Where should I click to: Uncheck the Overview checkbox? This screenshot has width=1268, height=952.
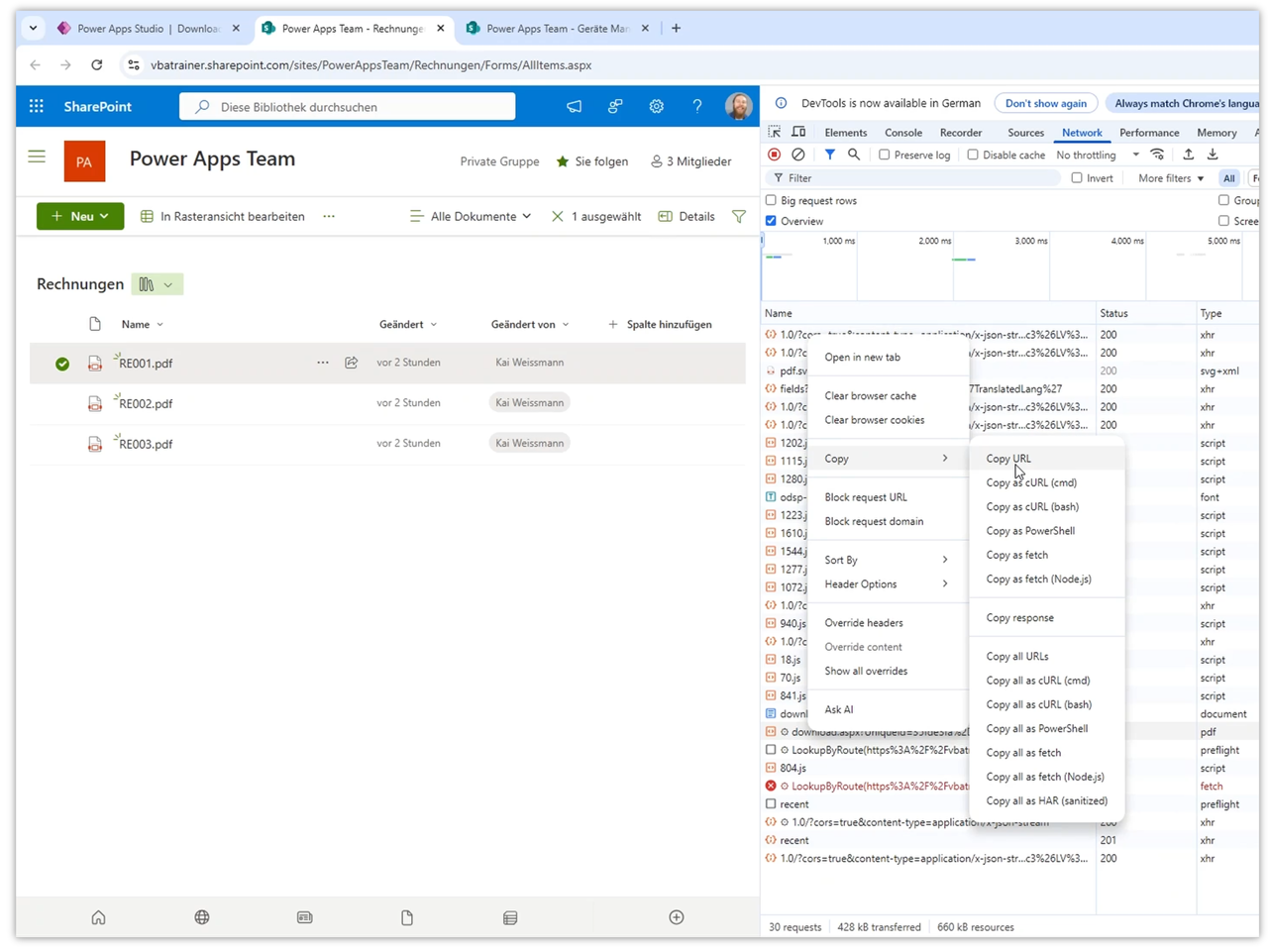click(772, 221)
